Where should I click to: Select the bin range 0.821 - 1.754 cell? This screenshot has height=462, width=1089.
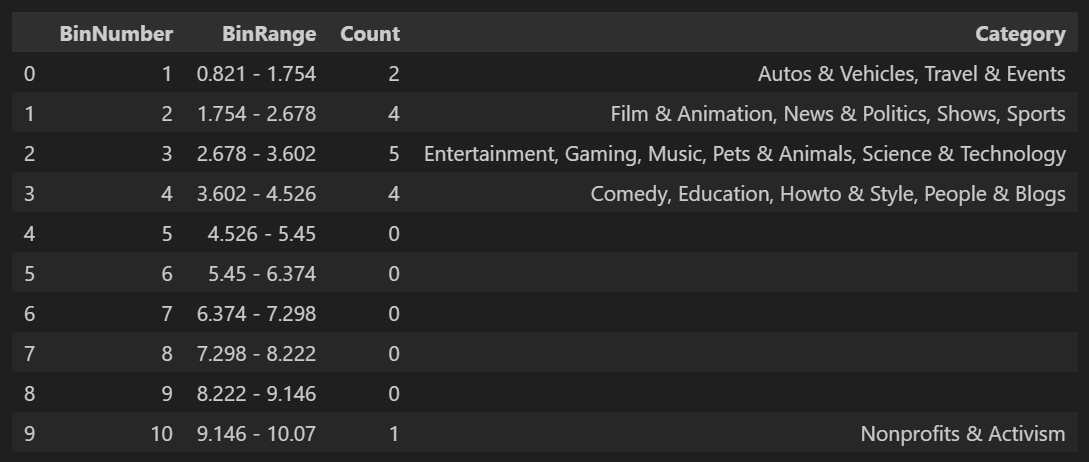(256, 74)
